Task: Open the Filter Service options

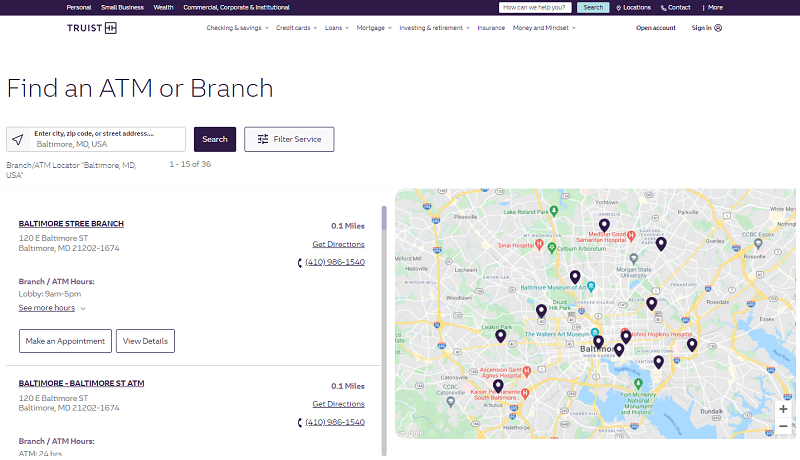Action: point(289,139)
